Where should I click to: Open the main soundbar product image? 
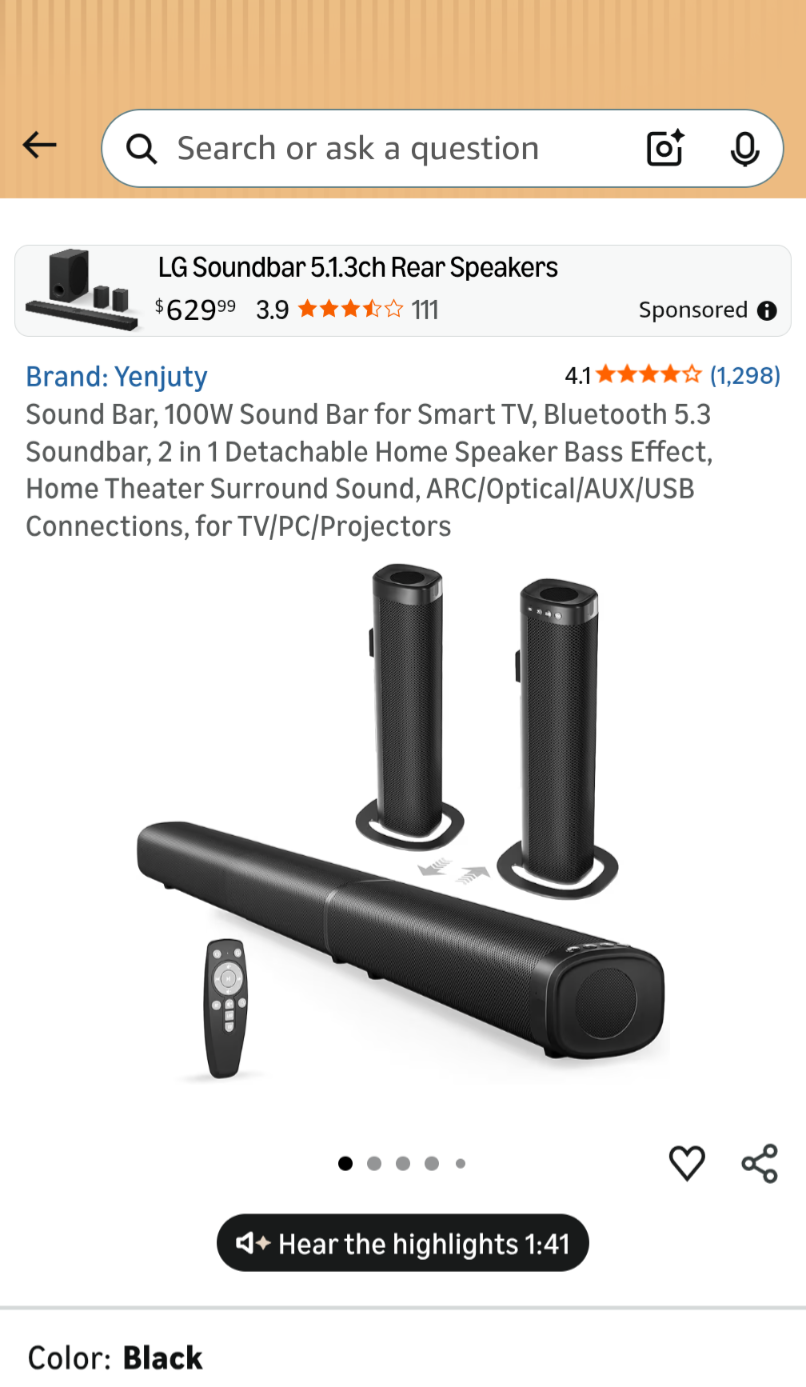[402, 822]
